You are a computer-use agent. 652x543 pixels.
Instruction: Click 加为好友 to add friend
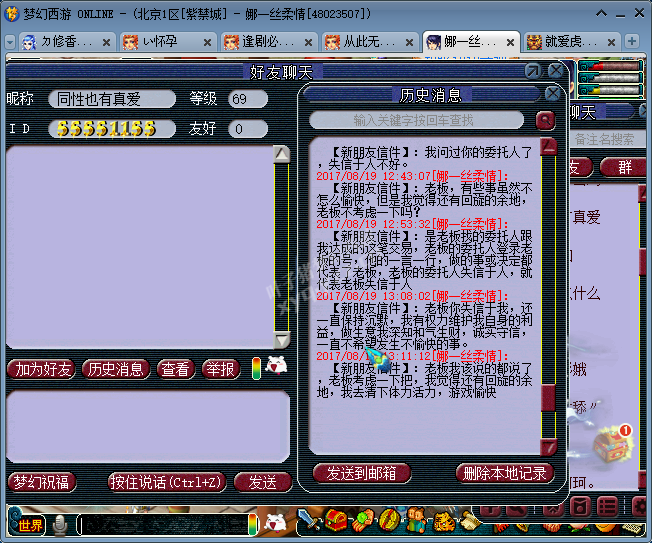coord(42,370)
